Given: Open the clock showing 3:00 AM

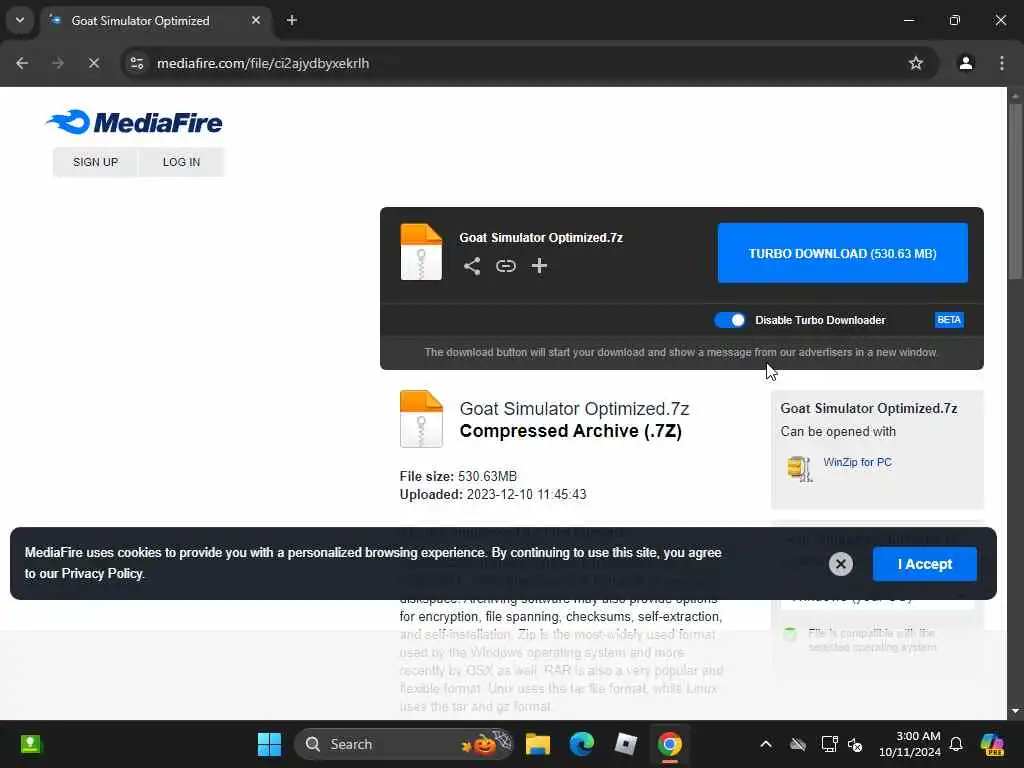Looking at the screenshot, I should (x=909, y=744).
